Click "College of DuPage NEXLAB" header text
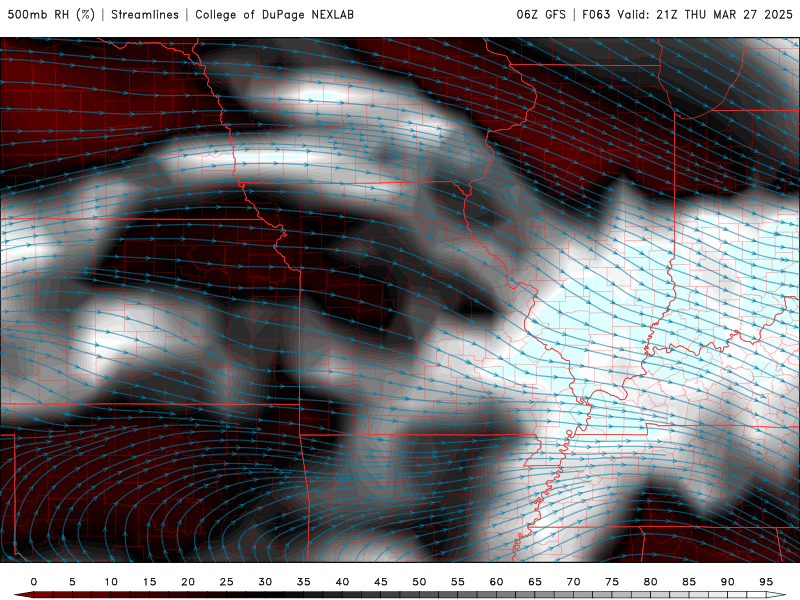The height and width of the screenshot is (600, 800). coord(274,14)
